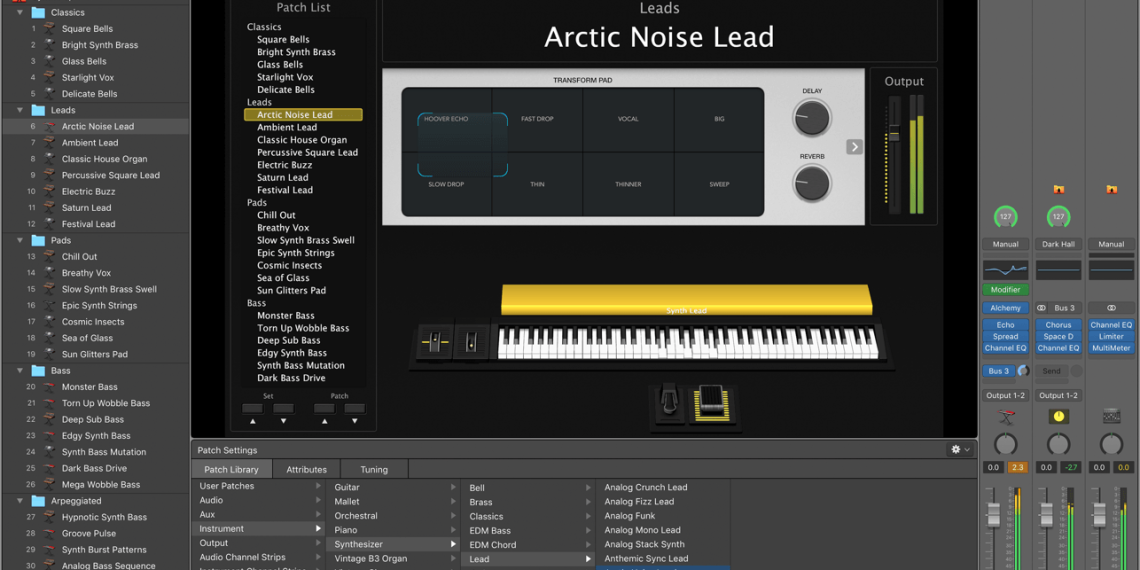Open the Dark Hall setting dropdown
This screenshot has height=570, width=1140.
click(1058, 244)
